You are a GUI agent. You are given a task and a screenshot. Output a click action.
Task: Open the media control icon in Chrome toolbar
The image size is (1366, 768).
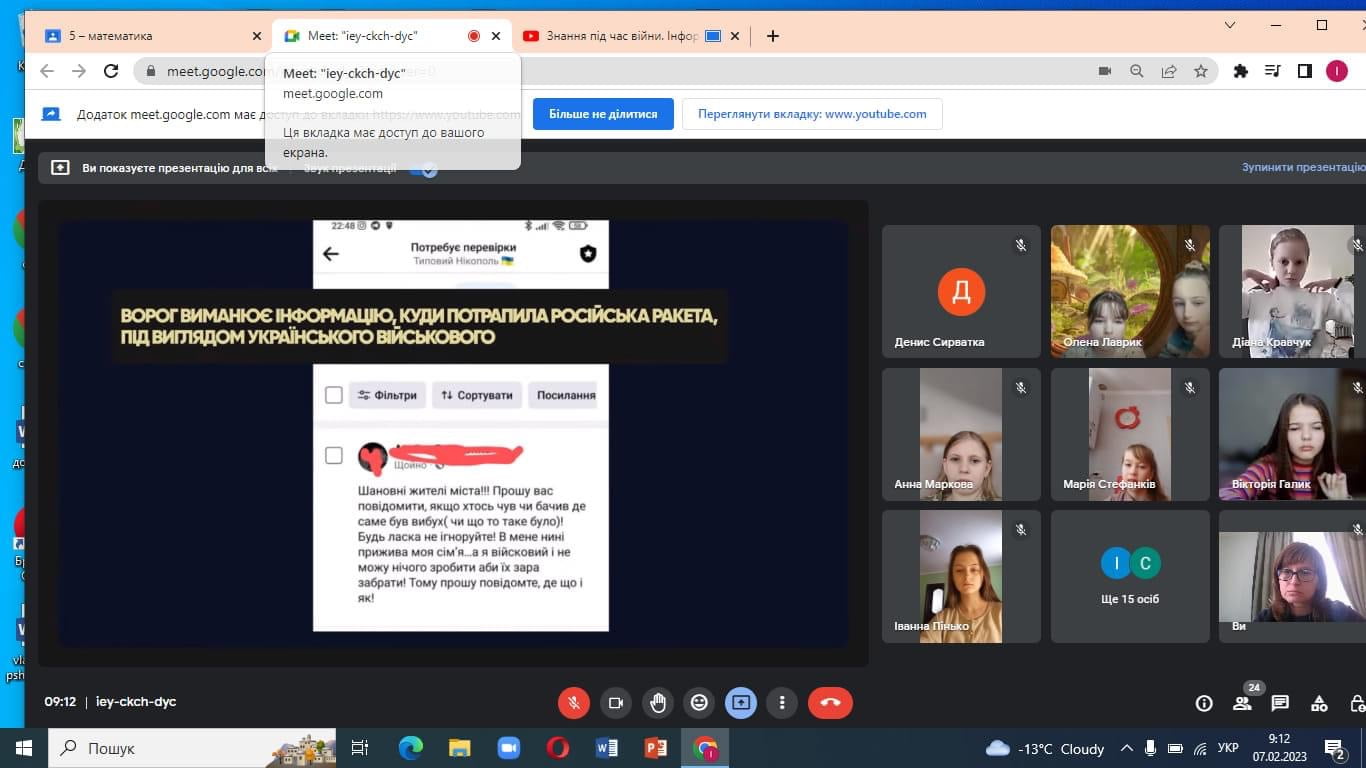[1273, 71]
